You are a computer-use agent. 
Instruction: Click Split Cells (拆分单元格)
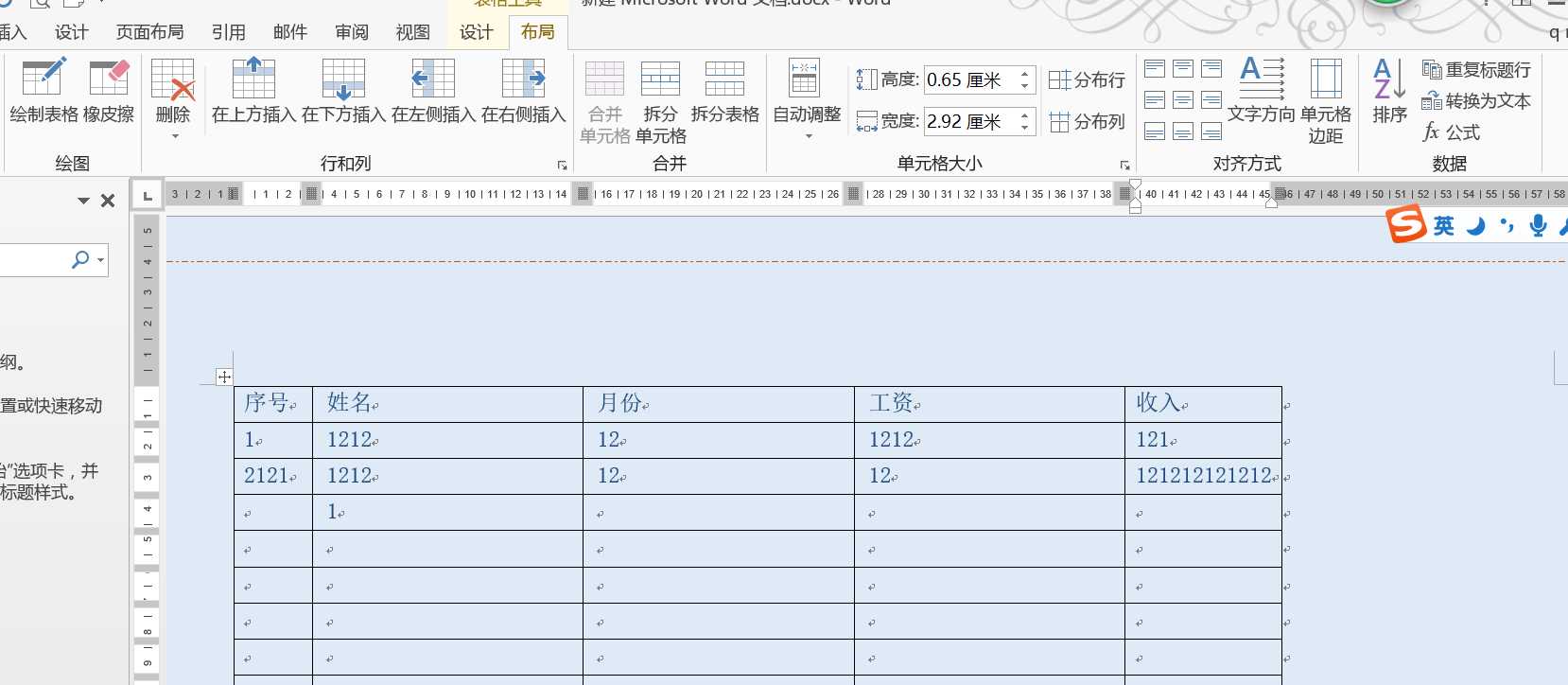pyautogui.click(x=660, y=101)
